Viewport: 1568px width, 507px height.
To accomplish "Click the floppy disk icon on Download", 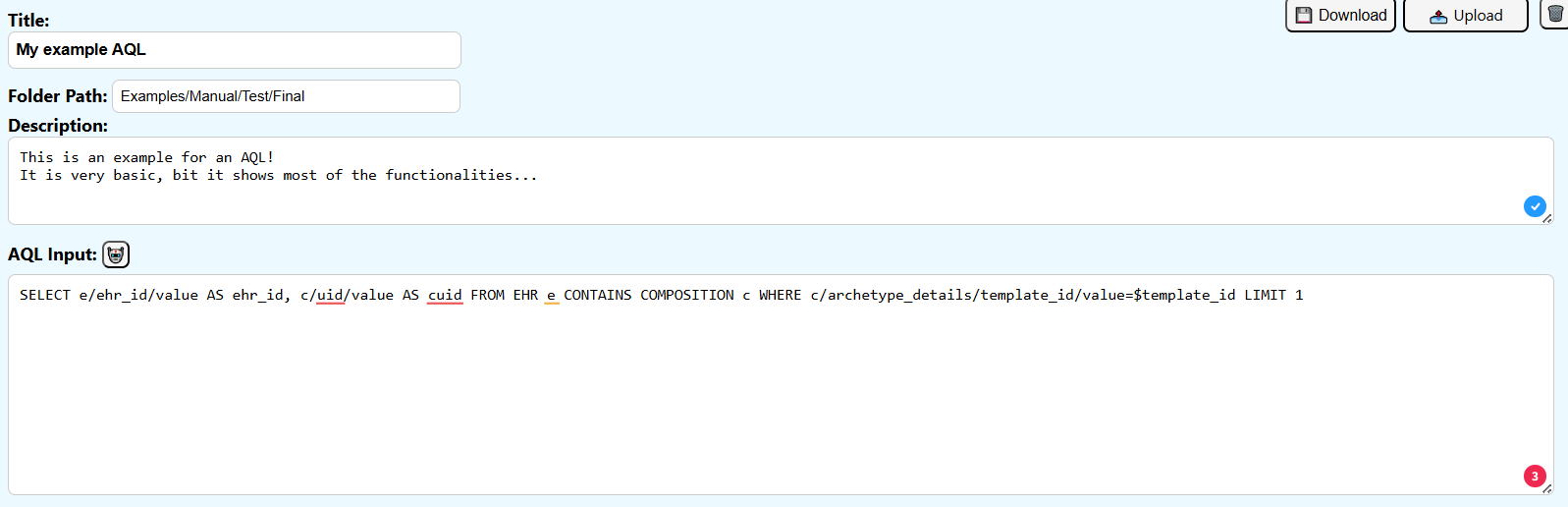I will coord(1304,15).
